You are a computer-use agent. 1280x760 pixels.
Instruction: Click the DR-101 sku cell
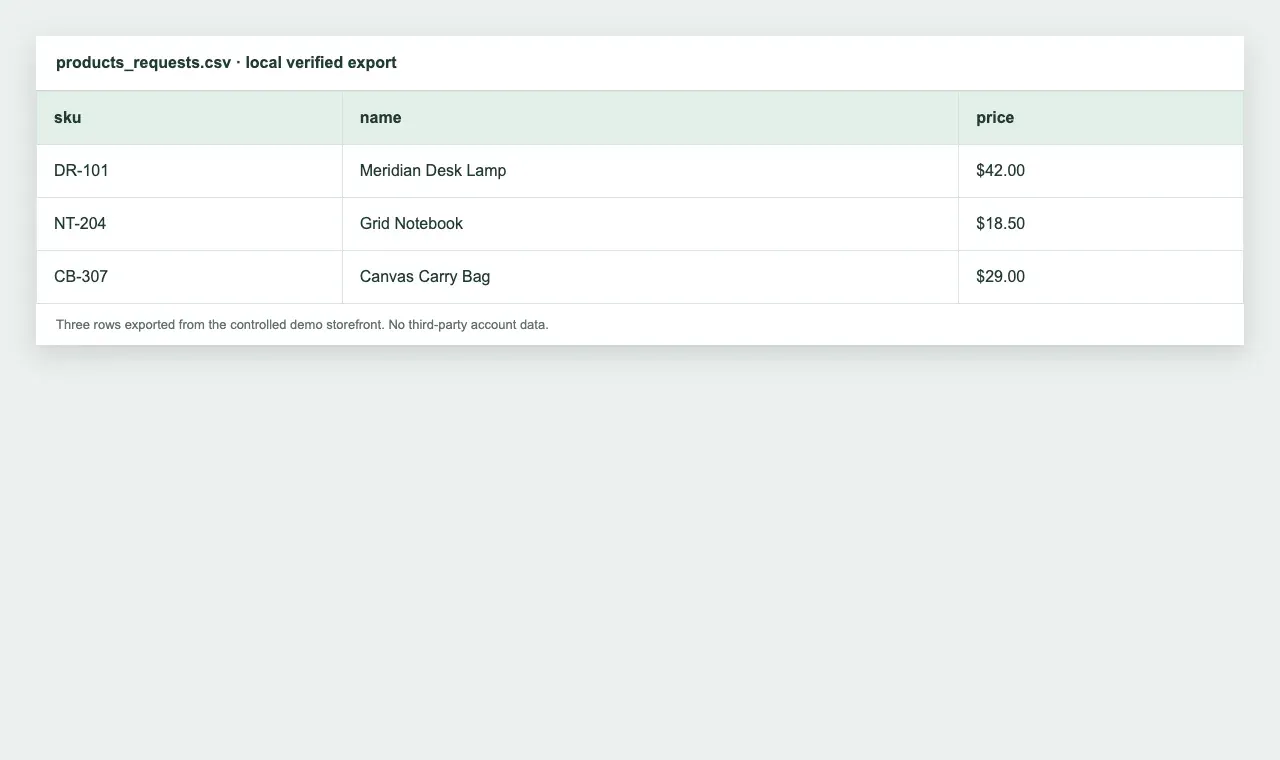click(x=190, y=171)
